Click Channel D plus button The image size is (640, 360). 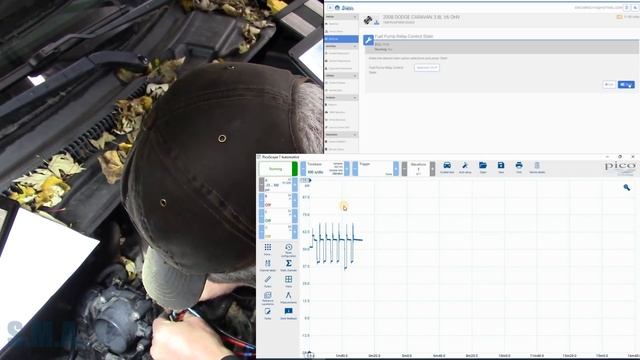[x=295, y=232]
